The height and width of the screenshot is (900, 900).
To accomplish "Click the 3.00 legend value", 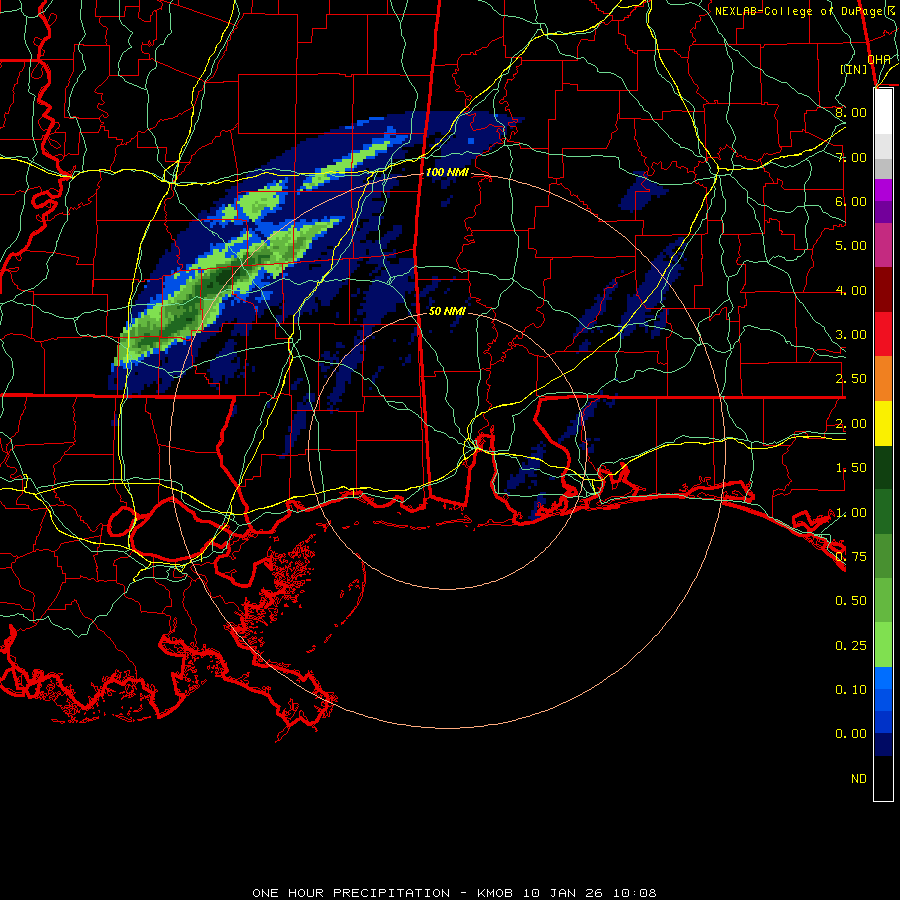I will click(851, 335).
